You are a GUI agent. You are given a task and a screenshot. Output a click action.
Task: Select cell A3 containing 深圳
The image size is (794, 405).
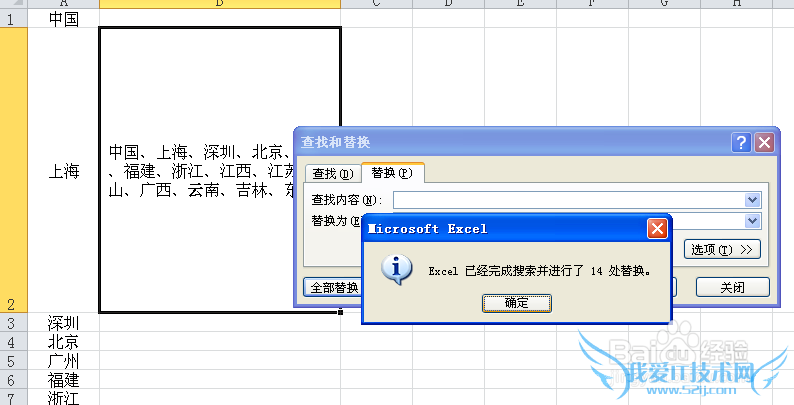[x=63, y=322]
